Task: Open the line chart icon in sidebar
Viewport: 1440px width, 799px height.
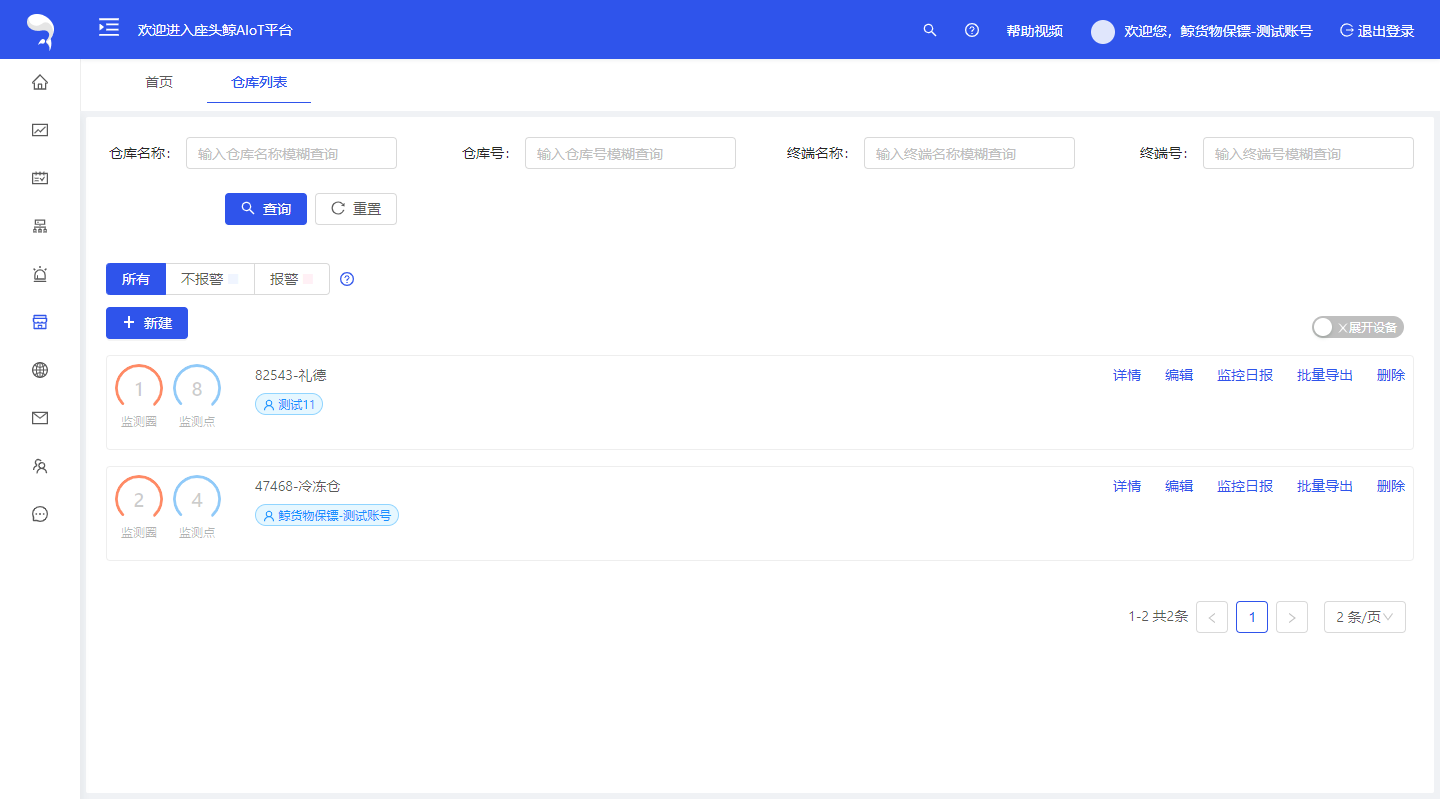Action: click(x=40, y=130)
